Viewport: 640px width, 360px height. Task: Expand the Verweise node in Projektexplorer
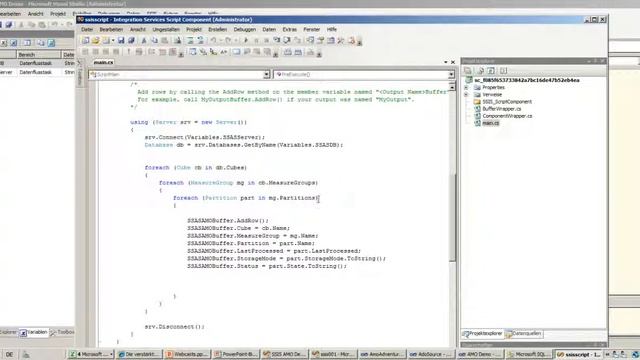(x=466, y=95)
